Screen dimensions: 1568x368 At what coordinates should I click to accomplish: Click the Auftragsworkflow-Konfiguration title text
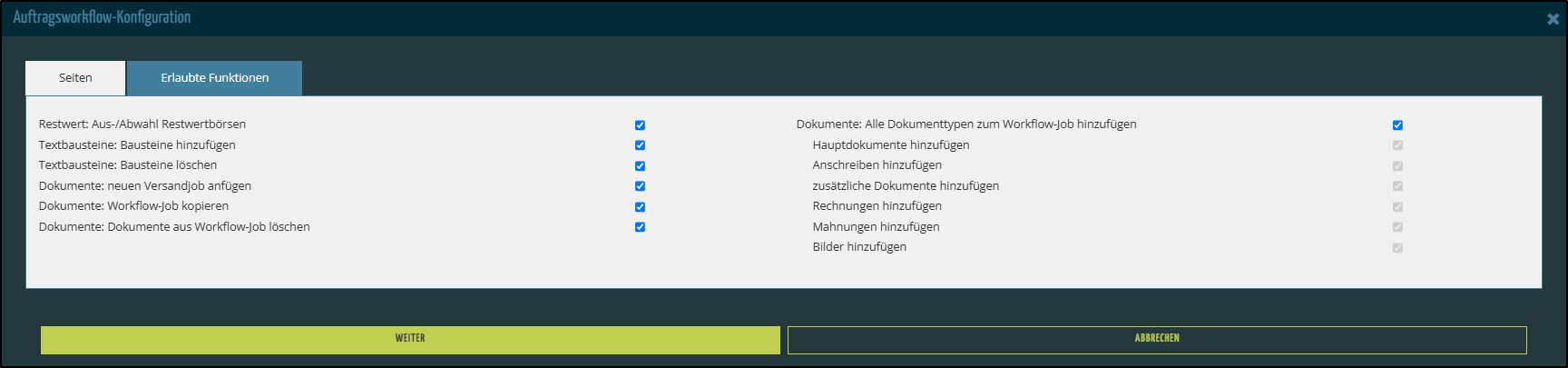(x=102, y=17)
